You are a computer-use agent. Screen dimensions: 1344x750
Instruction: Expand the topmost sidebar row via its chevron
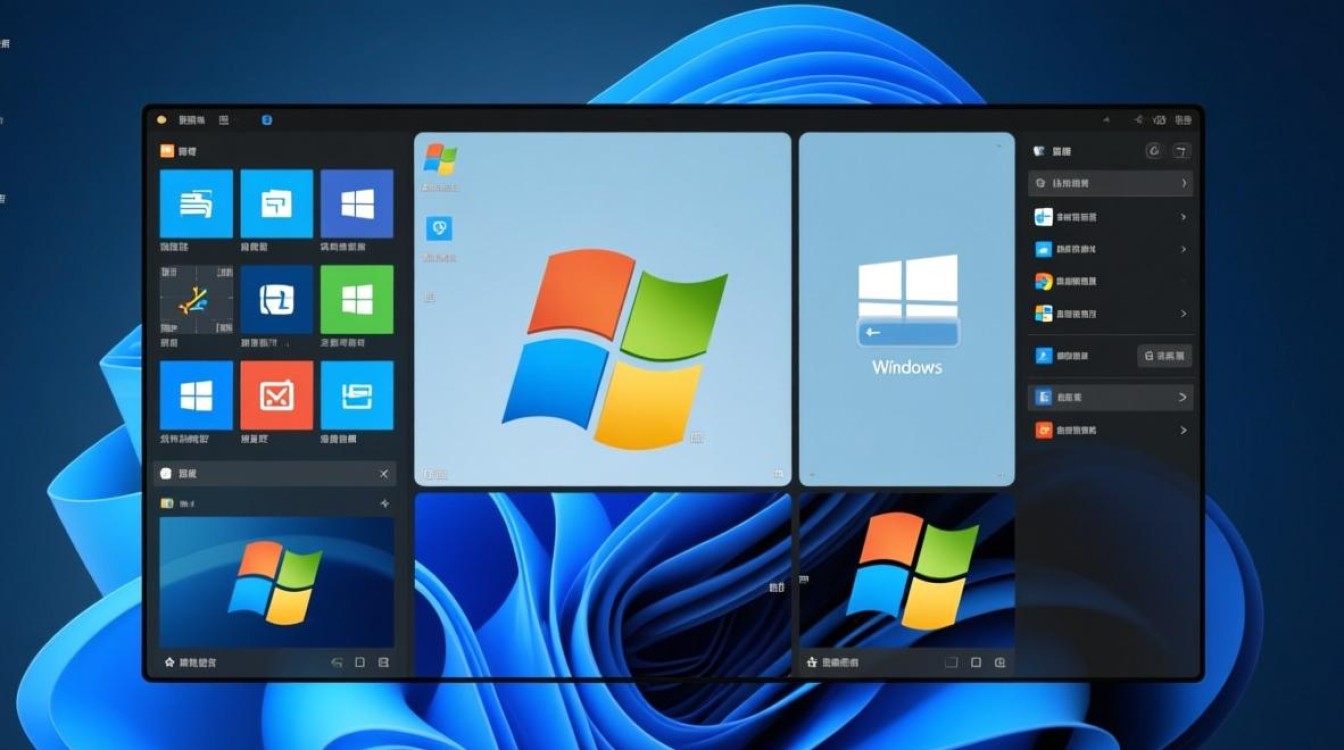pyautogui.click(x=1184, y=183)
